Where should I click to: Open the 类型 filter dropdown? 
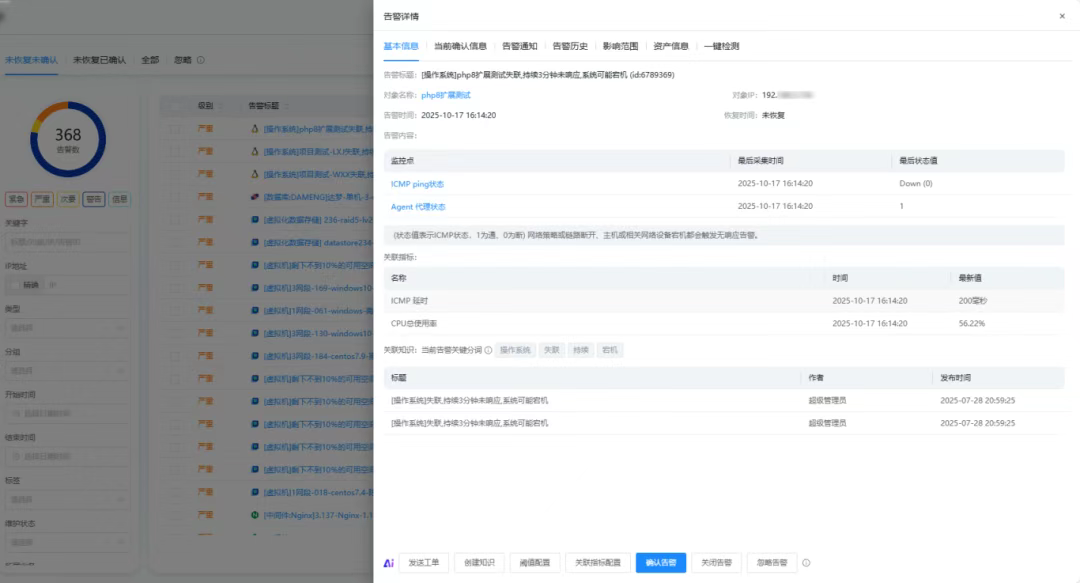(x=67, y=327)
